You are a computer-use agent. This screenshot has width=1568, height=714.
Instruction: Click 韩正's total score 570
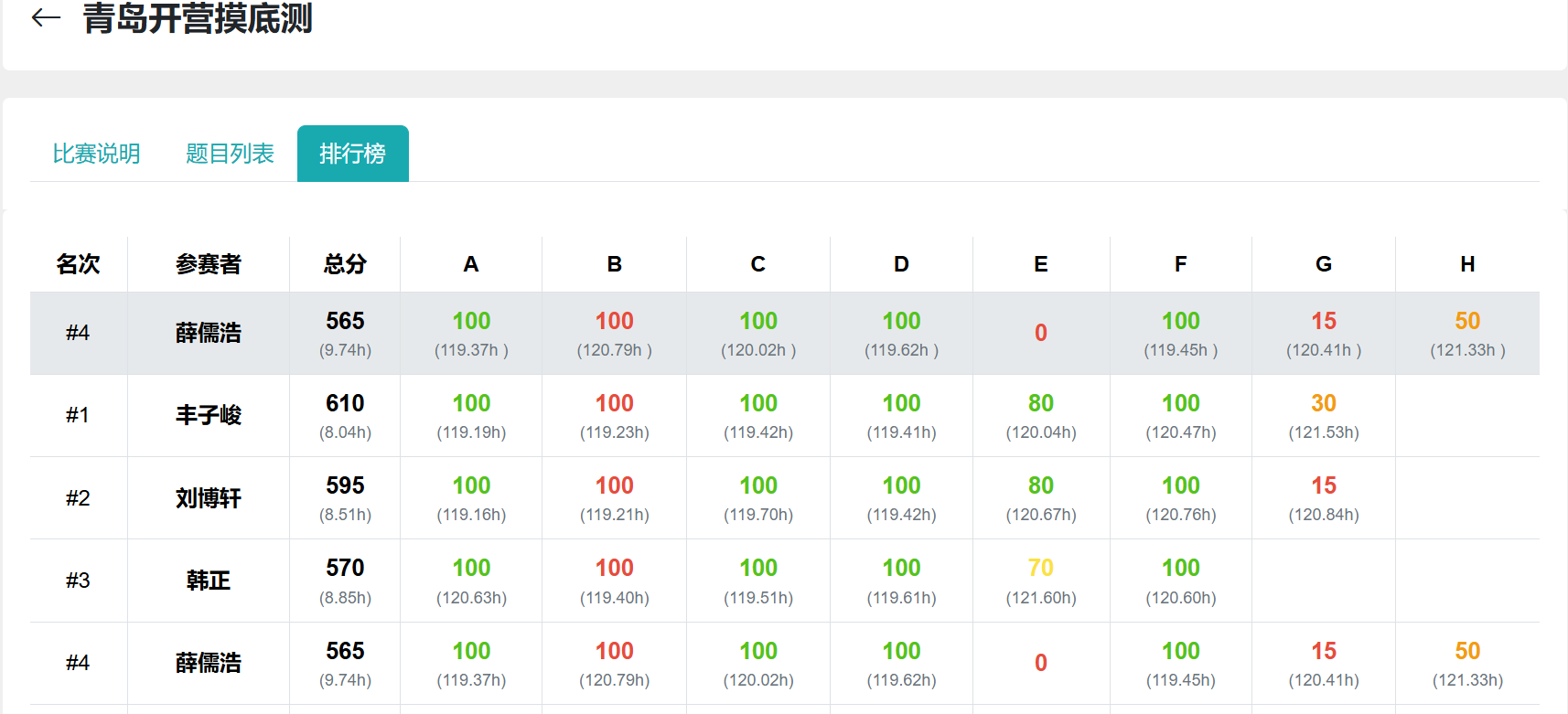(345, 568)
